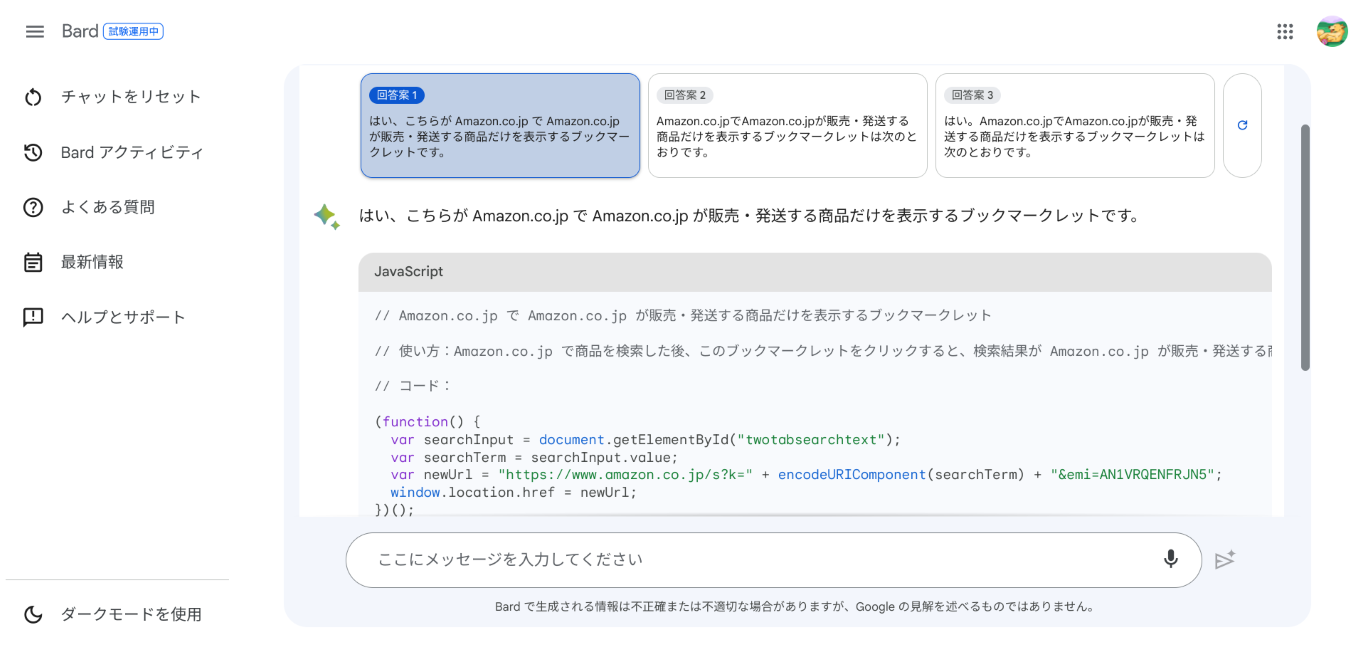Regenerate drafts with refresh icon
The height and width of the screenshot is (650, 1366).
pos(1242,125)
